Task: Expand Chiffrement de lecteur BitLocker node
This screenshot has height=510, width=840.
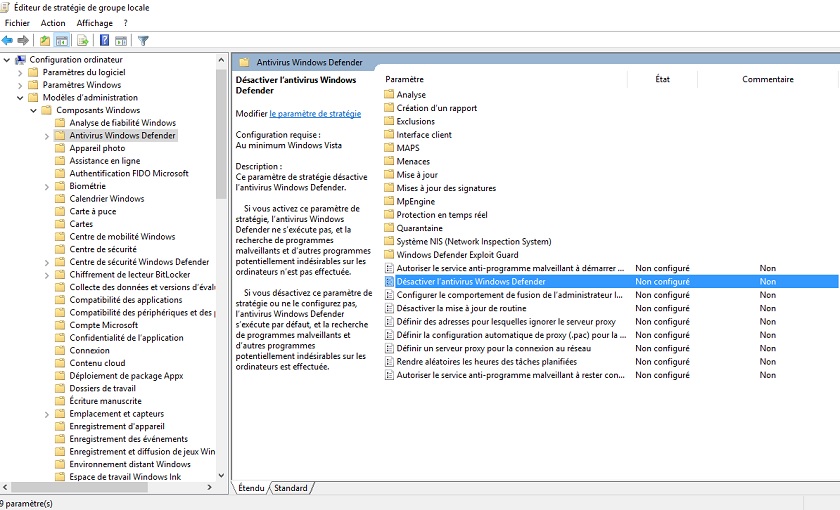Action: [47, 275]
